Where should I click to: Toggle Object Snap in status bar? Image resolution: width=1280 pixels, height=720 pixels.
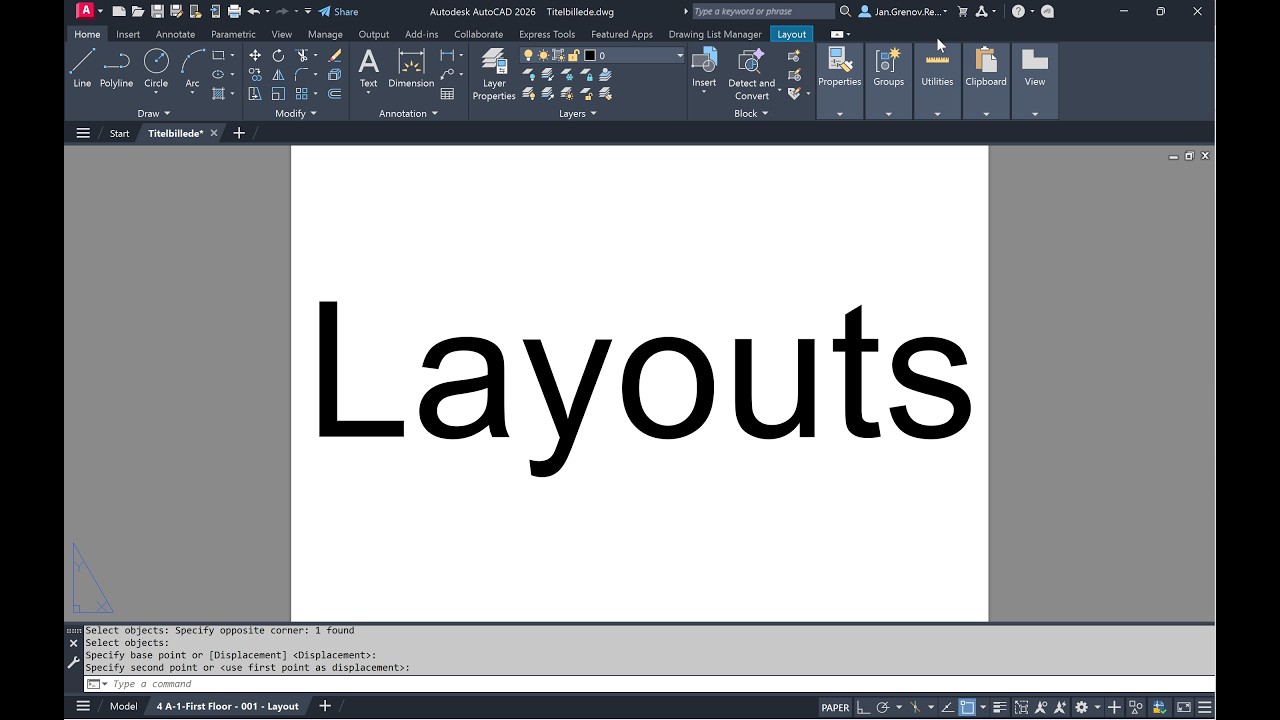[x=967, y=707]
